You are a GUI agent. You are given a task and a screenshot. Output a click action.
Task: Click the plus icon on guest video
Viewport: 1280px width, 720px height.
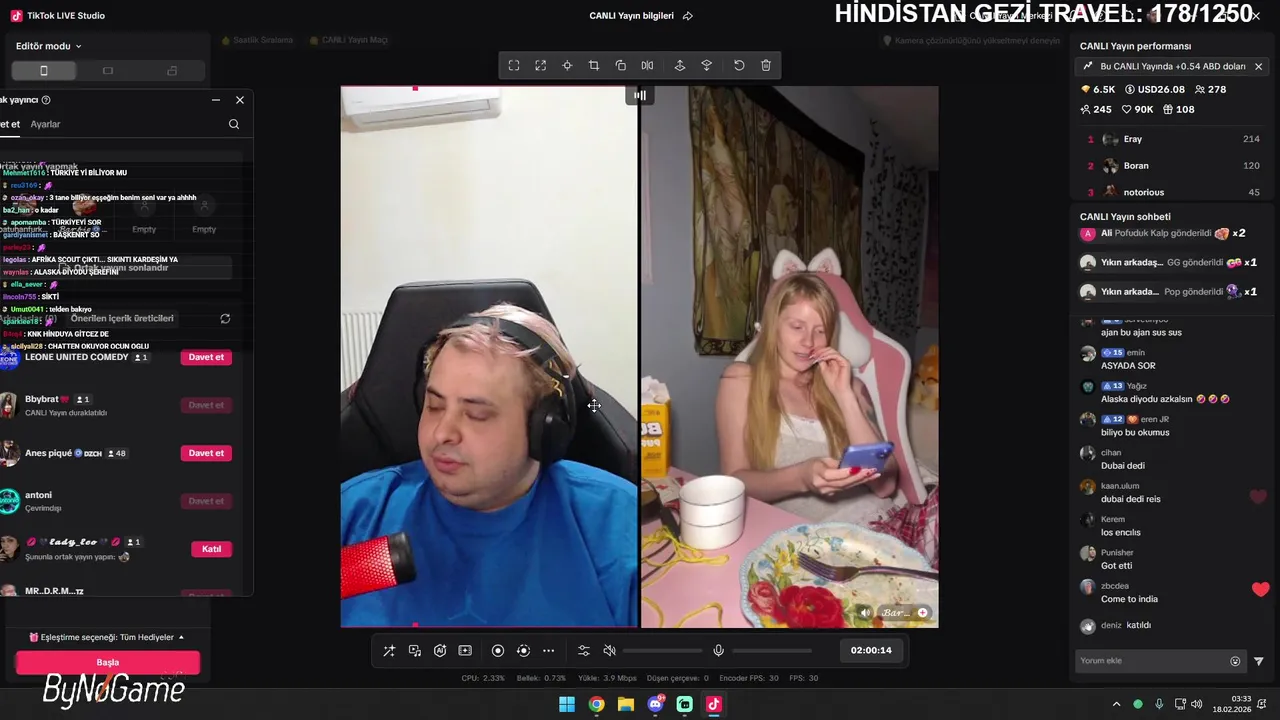tap(922, 613)
